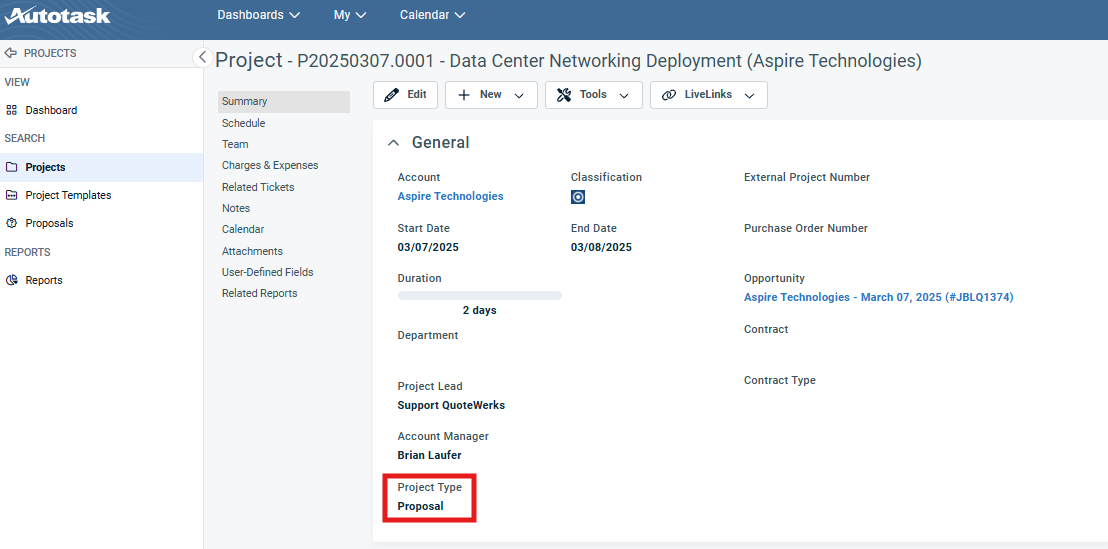Click the Duration progress bar
The height and width of the screenshot is (549, 1108).
click(x=479, y=296)
